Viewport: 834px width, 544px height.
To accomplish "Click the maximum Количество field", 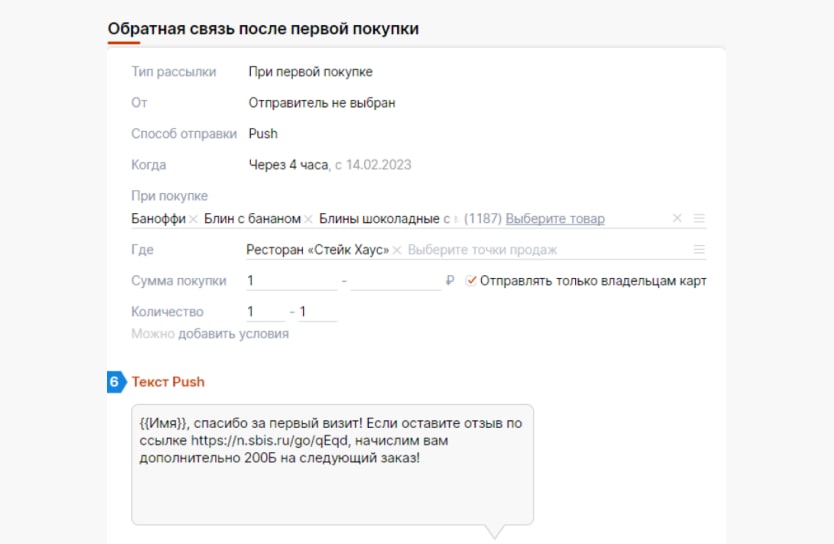I will (x=317, y=312).
